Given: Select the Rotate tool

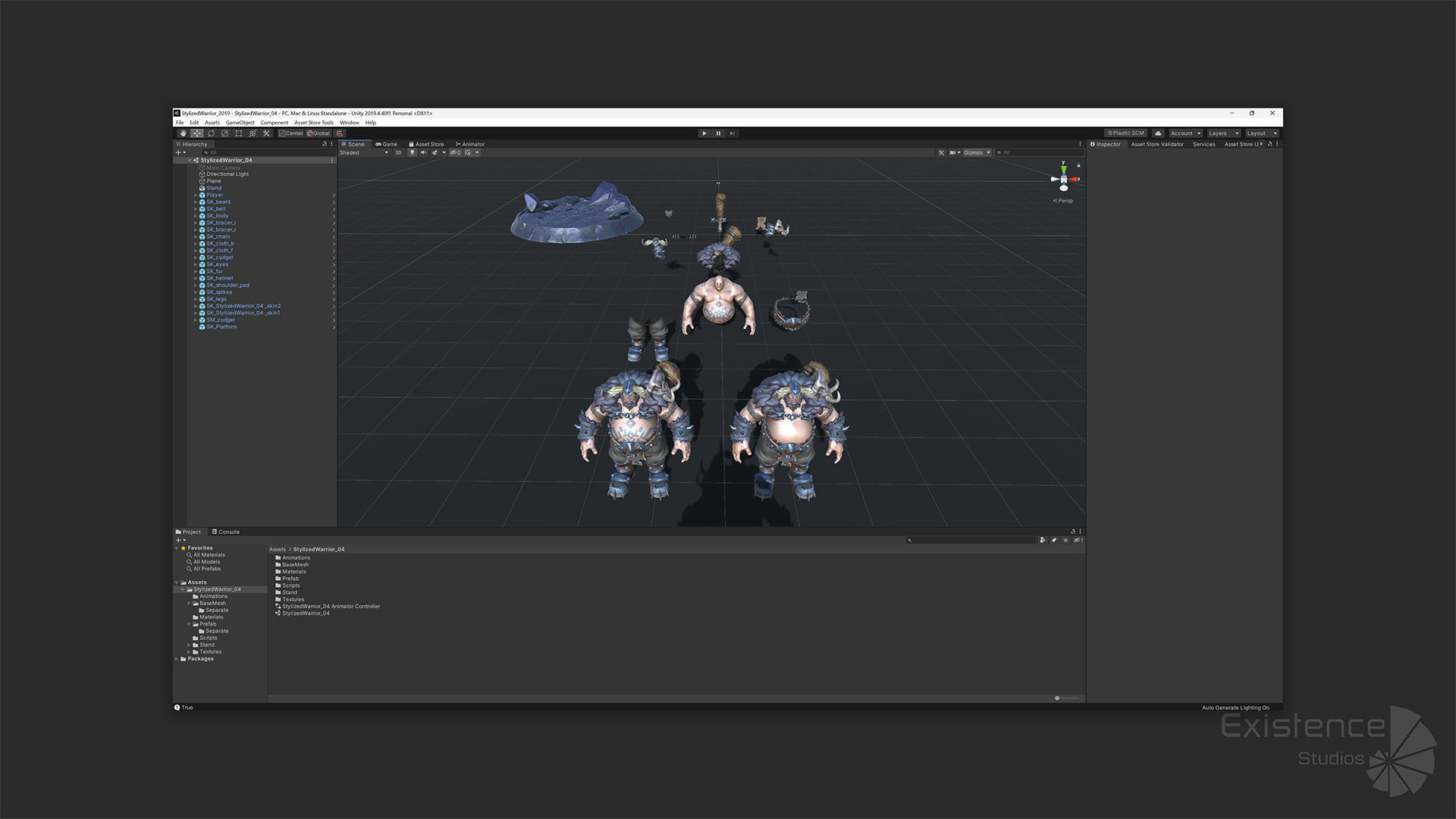Looking at the screenshot, I should [x=211, y=133].
